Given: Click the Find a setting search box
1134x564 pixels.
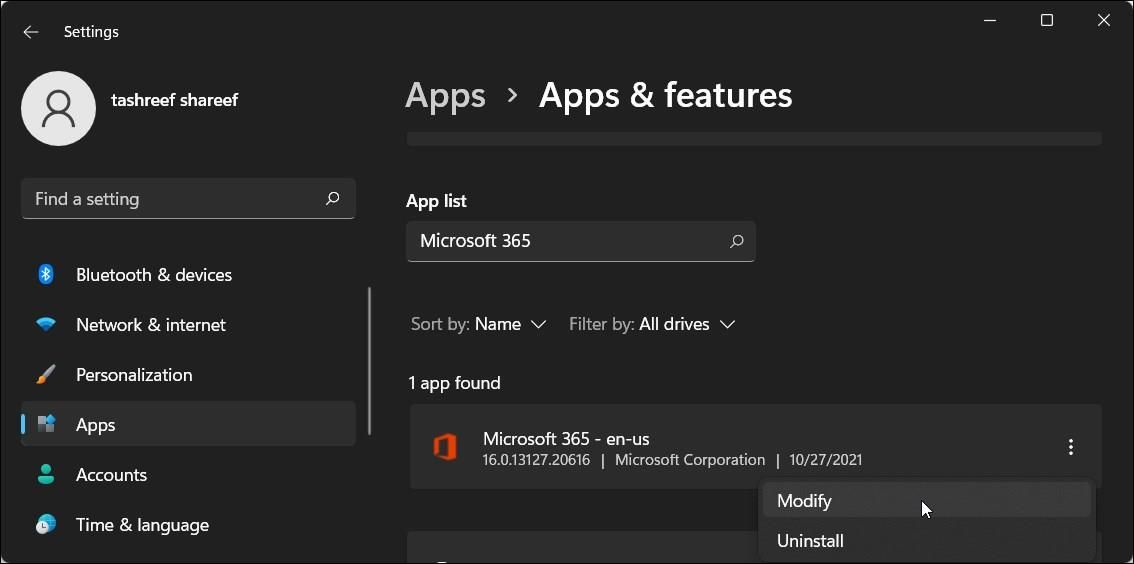Looking at the screenshot, I should [x=188, y=198].
